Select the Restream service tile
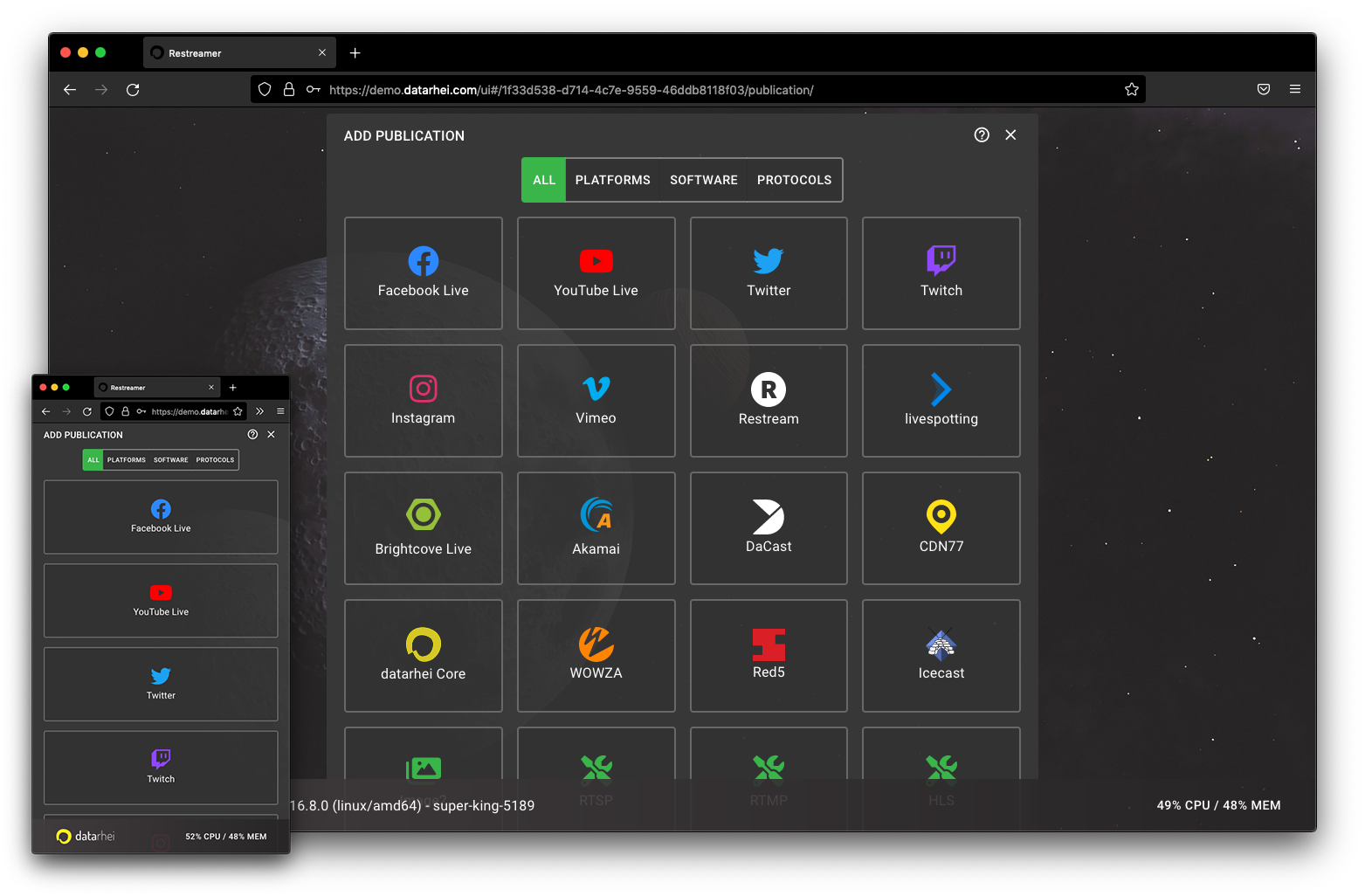This screenshot has height=896, width=1365. click(768, 401)
